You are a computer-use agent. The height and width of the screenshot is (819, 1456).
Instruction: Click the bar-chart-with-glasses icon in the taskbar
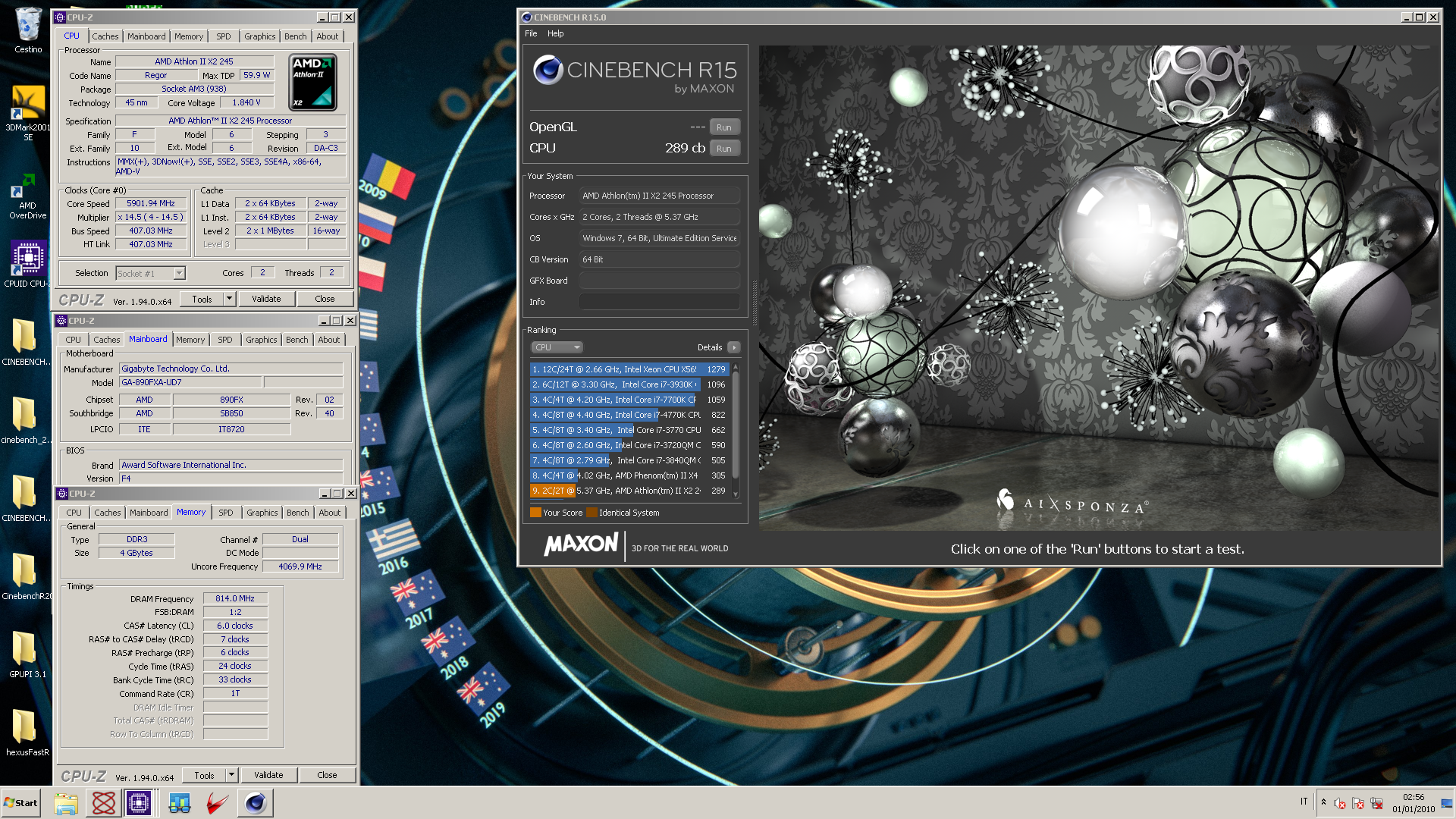click(180, 803)
